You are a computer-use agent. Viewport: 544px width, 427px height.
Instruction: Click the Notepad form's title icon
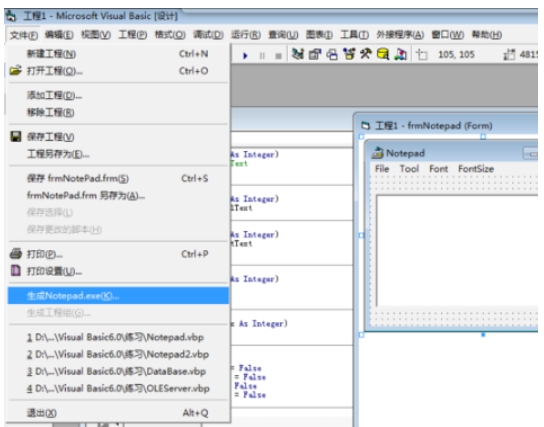click(x=377, y=153)
